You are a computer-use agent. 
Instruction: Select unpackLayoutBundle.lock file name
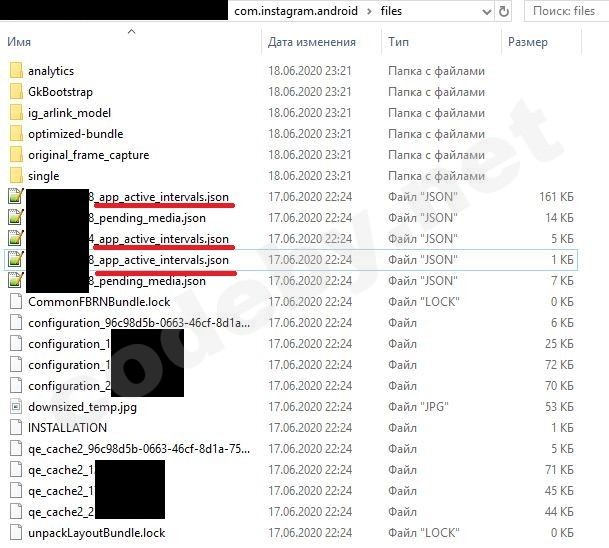tap(97, 532)
